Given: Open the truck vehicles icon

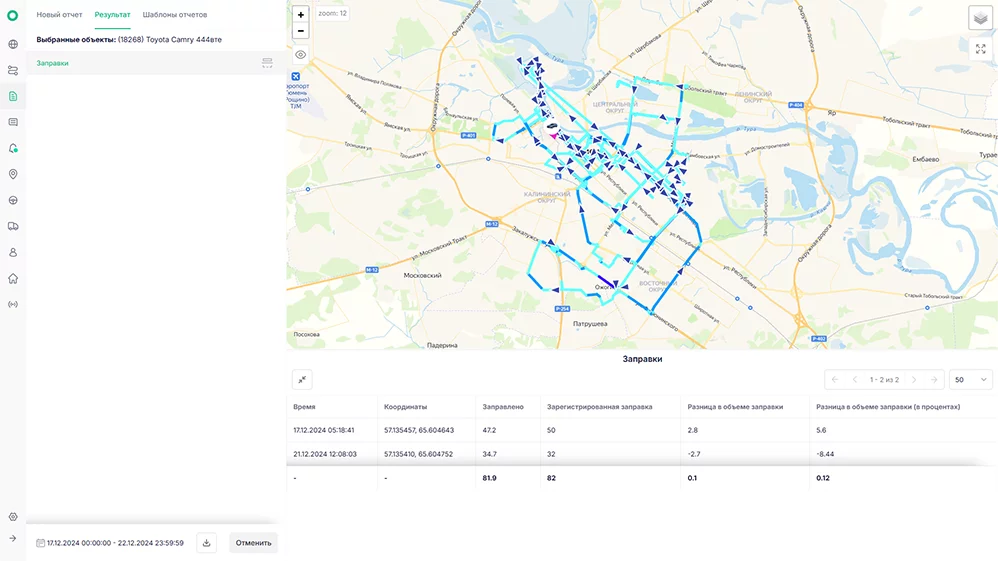Looking at the screenshot, I should (13, 226).
